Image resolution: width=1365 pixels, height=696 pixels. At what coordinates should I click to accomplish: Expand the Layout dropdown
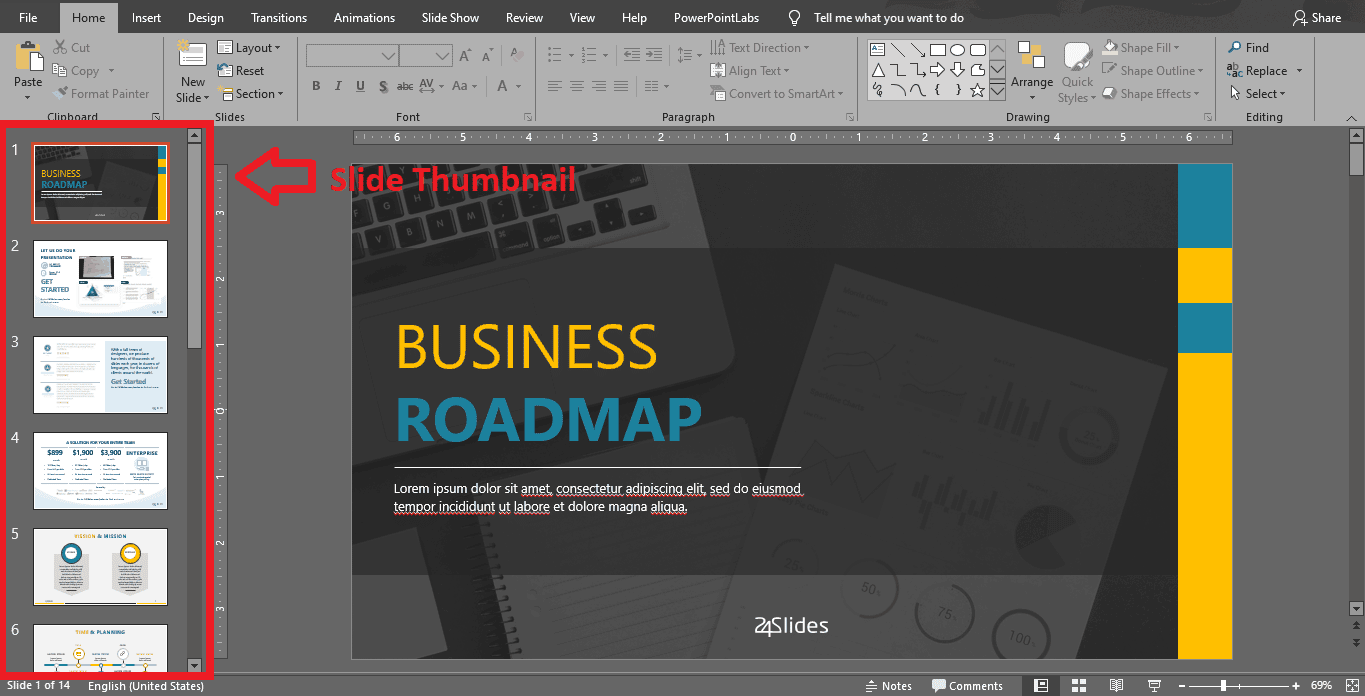pyautogui.click(x=257, y=48)
